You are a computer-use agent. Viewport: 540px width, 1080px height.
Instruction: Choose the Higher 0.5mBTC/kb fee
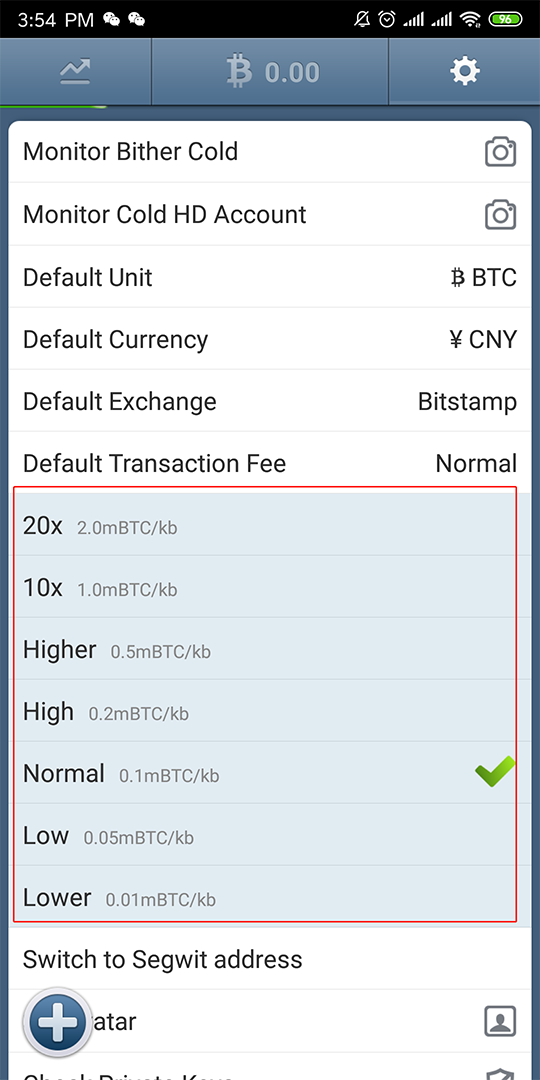[x=264, y=650]
